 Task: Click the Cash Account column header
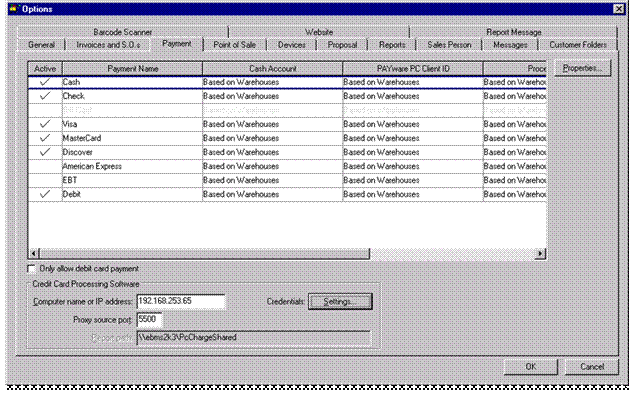(273, 69)
